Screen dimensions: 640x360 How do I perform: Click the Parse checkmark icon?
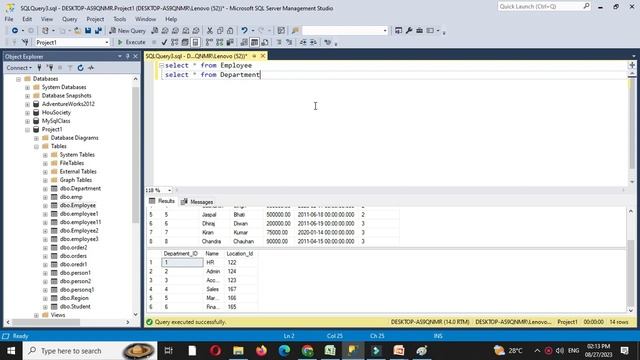(164, 42)
